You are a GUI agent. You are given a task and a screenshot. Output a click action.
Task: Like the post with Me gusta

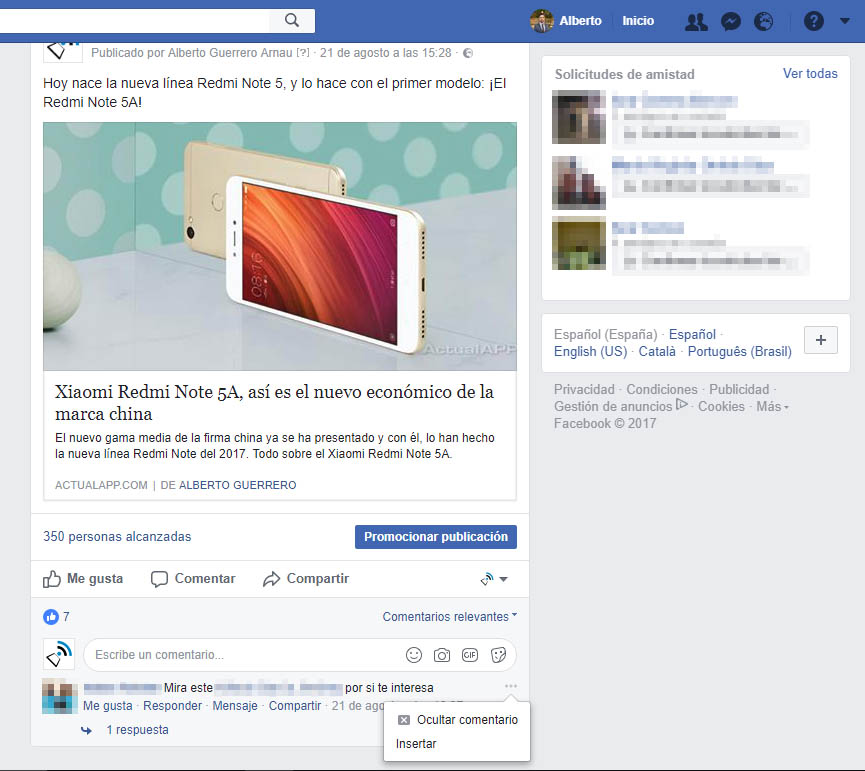[x=83, y=579]
